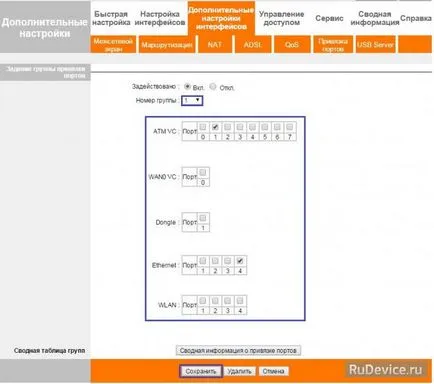The height and width of the screenshot is (384, 434).
Task: Go to the Сервис tab
Action: [x=329, y=18]
